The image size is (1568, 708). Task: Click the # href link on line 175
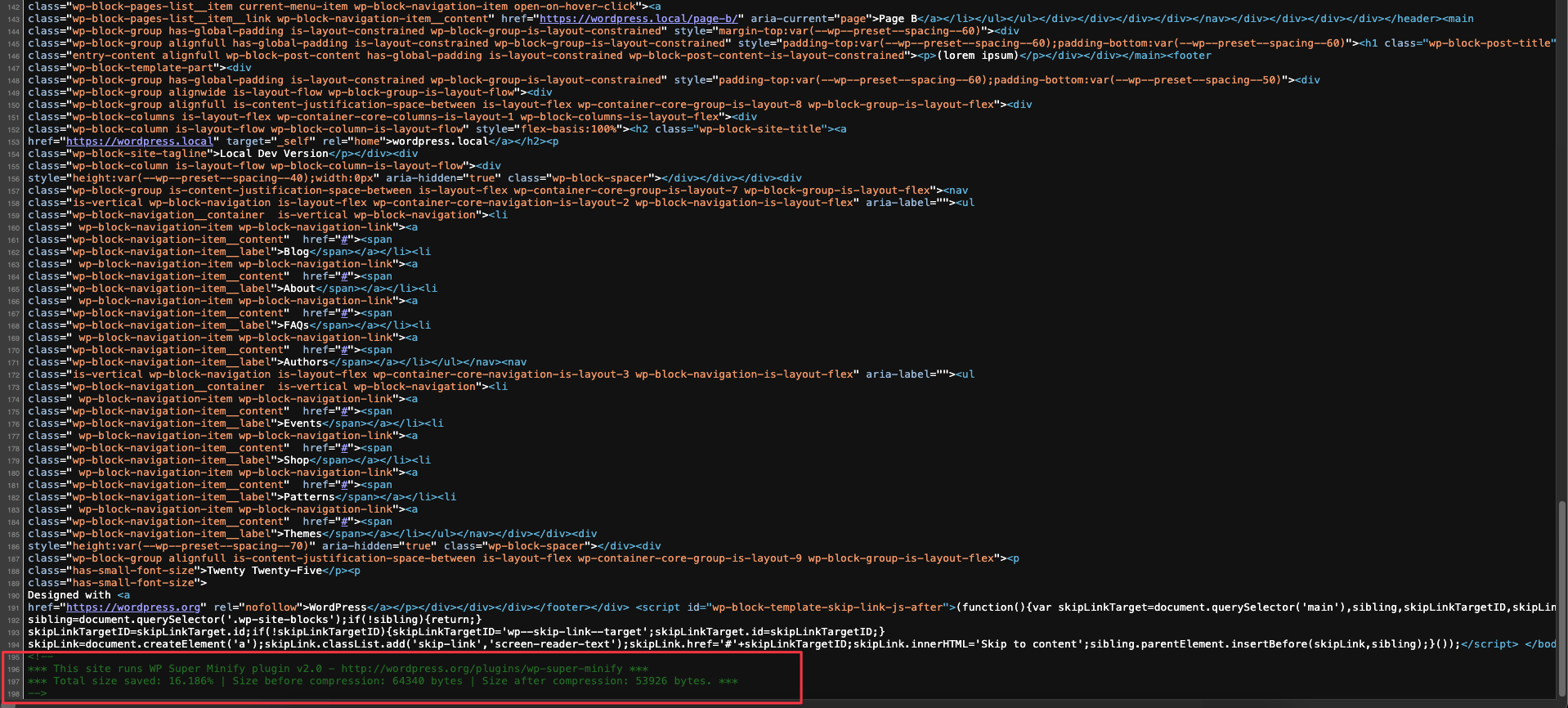pyautogui.click(x=345, y=410)
